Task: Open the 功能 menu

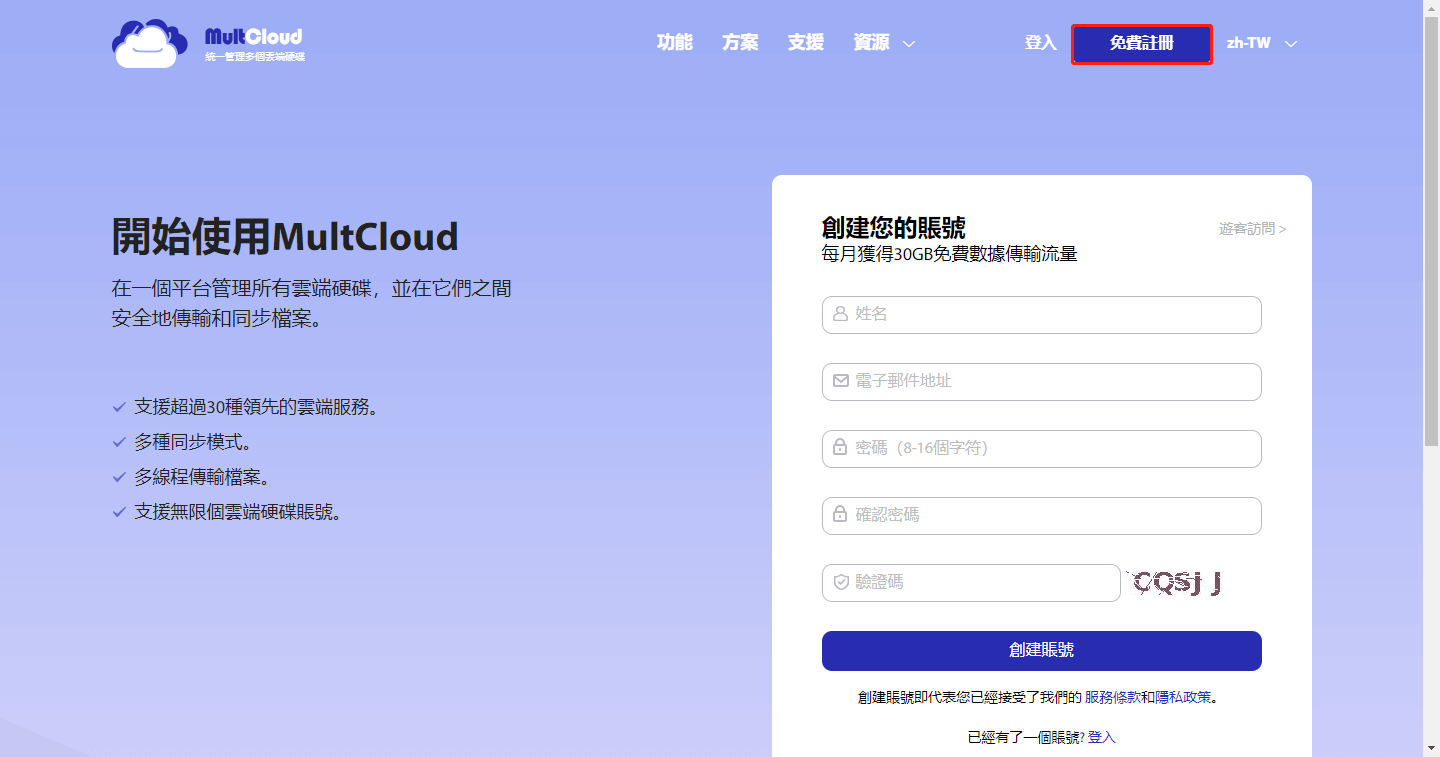Action: 675,43
